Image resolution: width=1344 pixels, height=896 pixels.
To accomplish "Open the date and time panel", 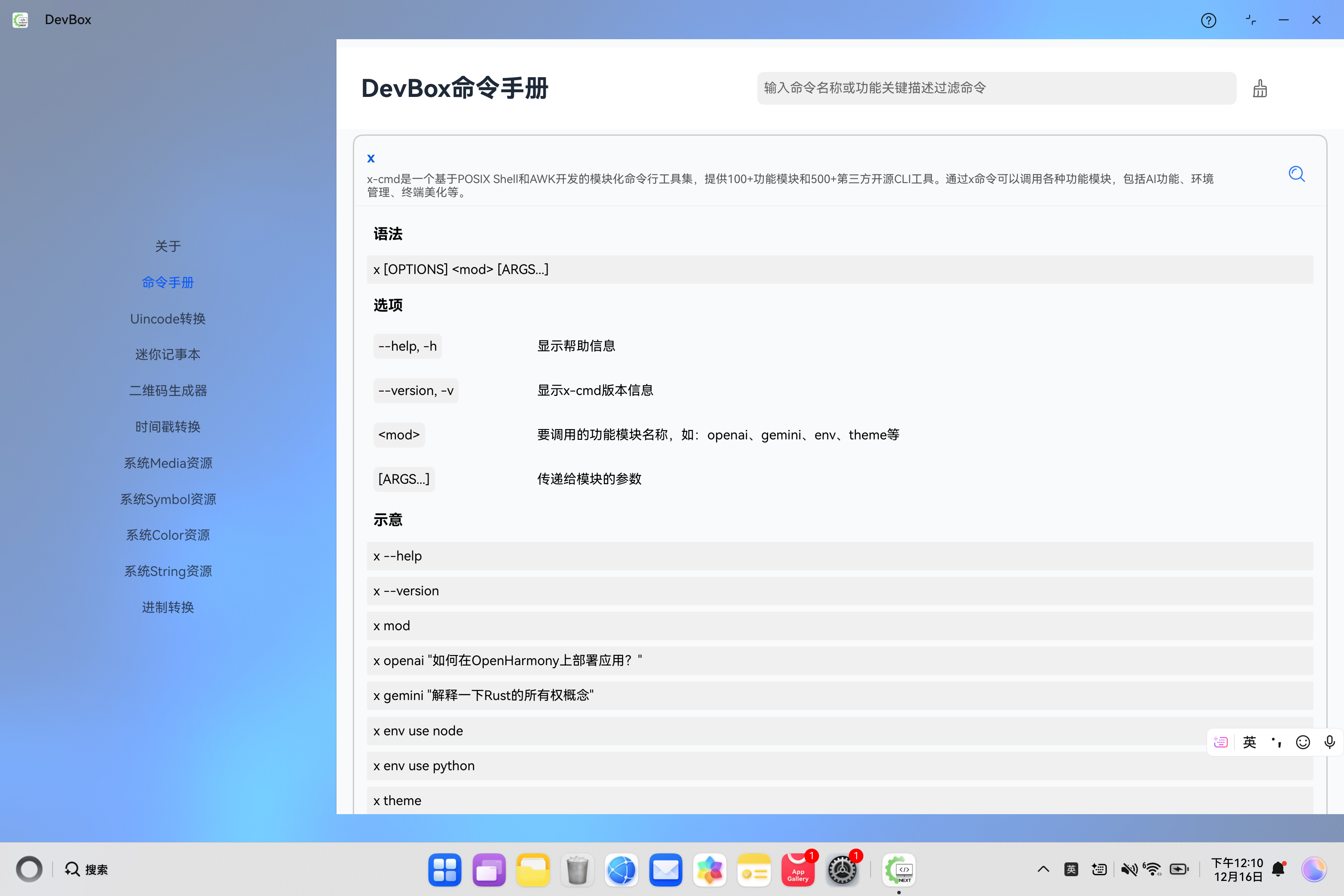I will tap(1237, 869).
